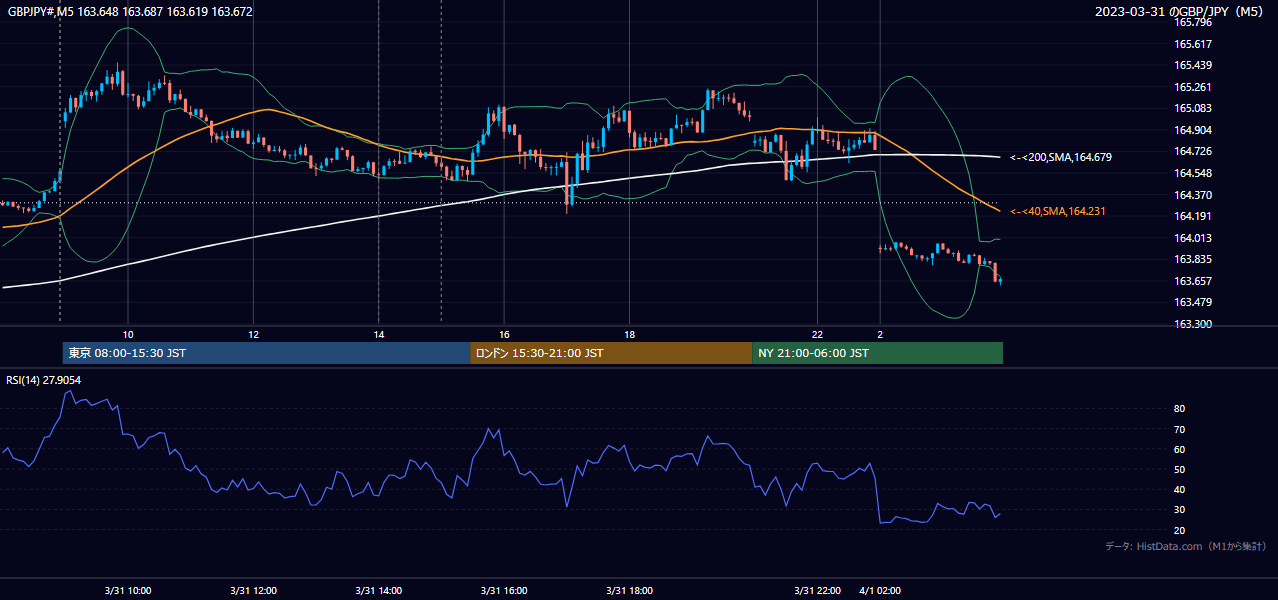The height and width of the screenshot is (600, 1278).
Task: Click the hour marker 14 under the price chart
Action: 379,334
